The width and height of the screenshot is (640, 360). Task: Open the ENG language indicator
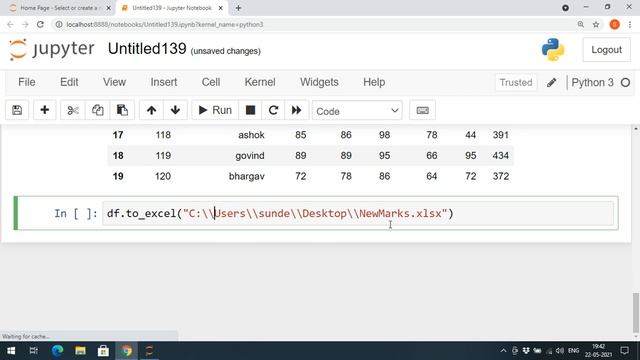(x=573, y=351)
